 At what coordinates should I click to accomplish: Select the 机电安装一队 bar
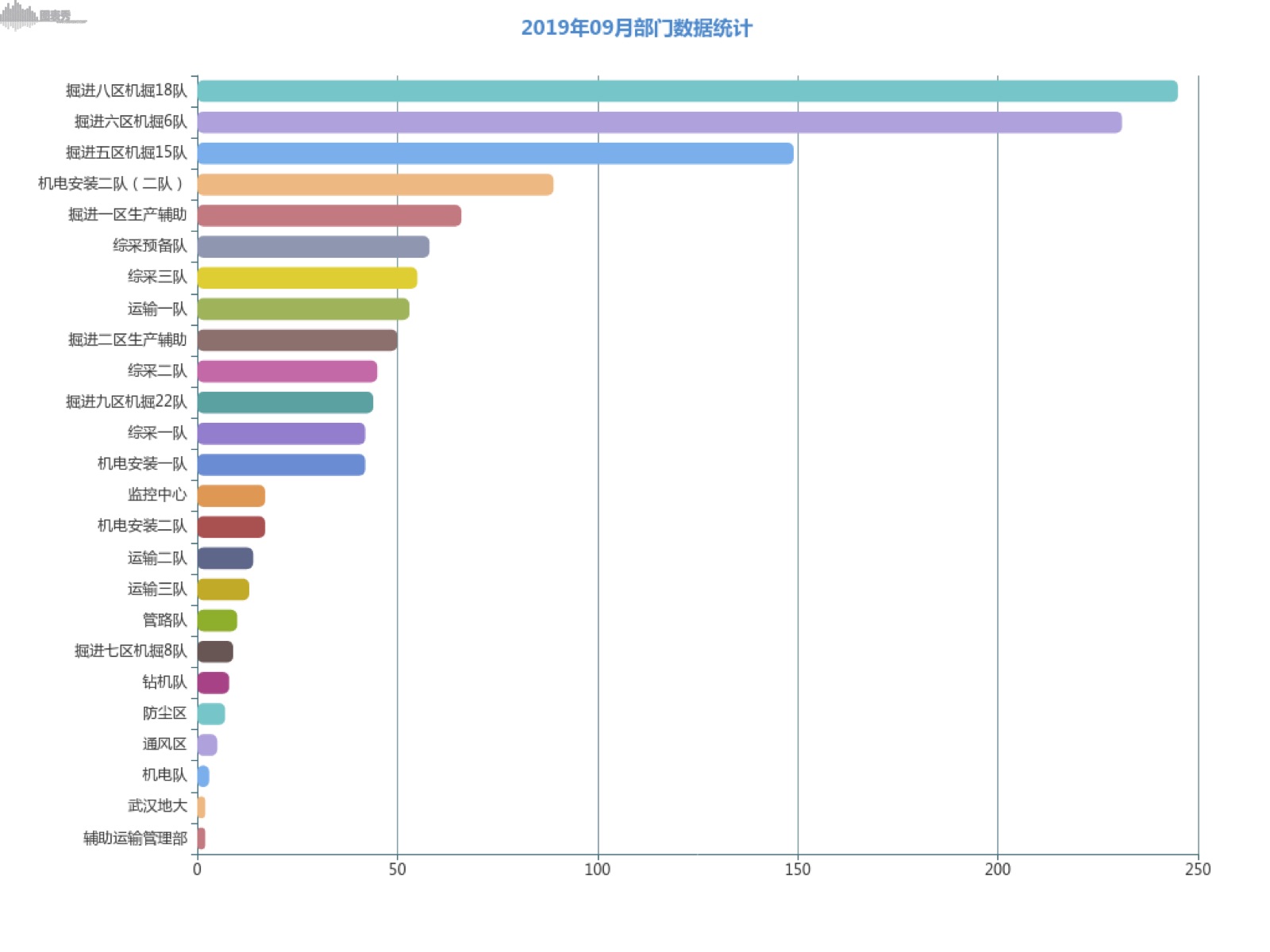[281, 465]
